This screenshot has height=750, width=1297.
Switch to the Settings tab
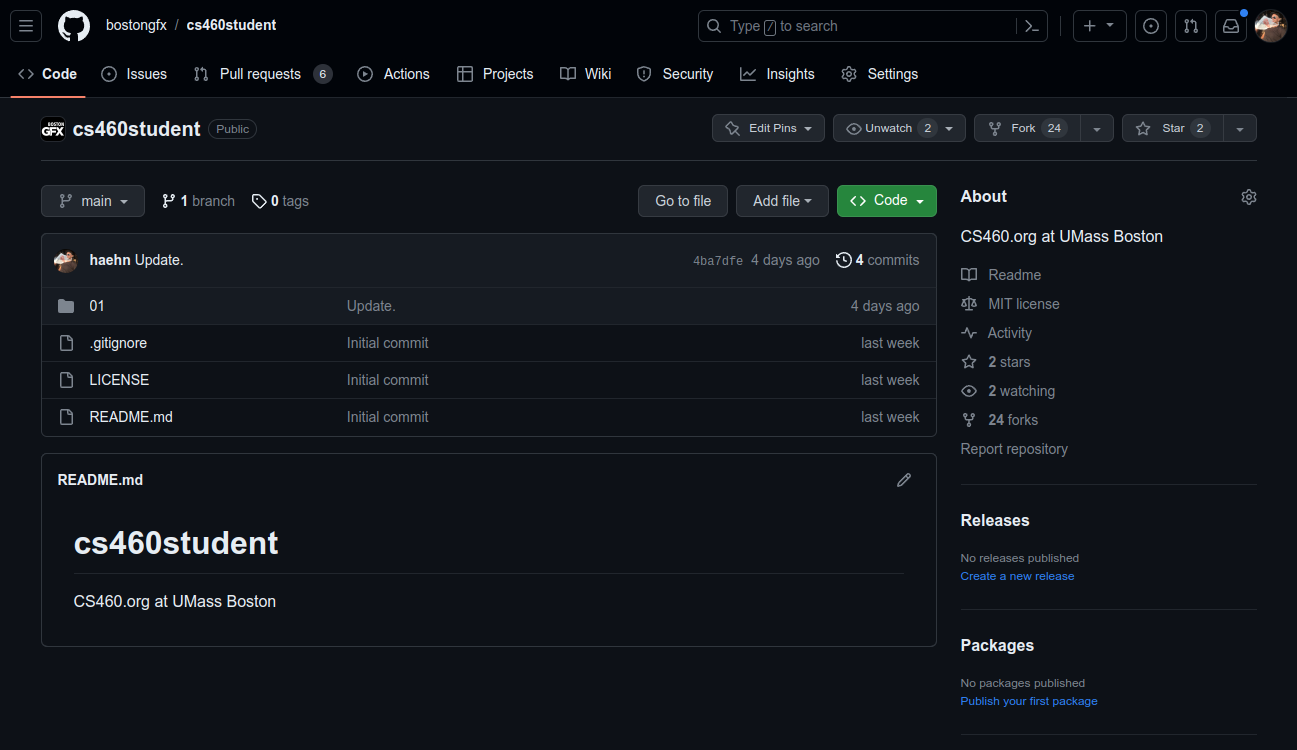(879, 74)
